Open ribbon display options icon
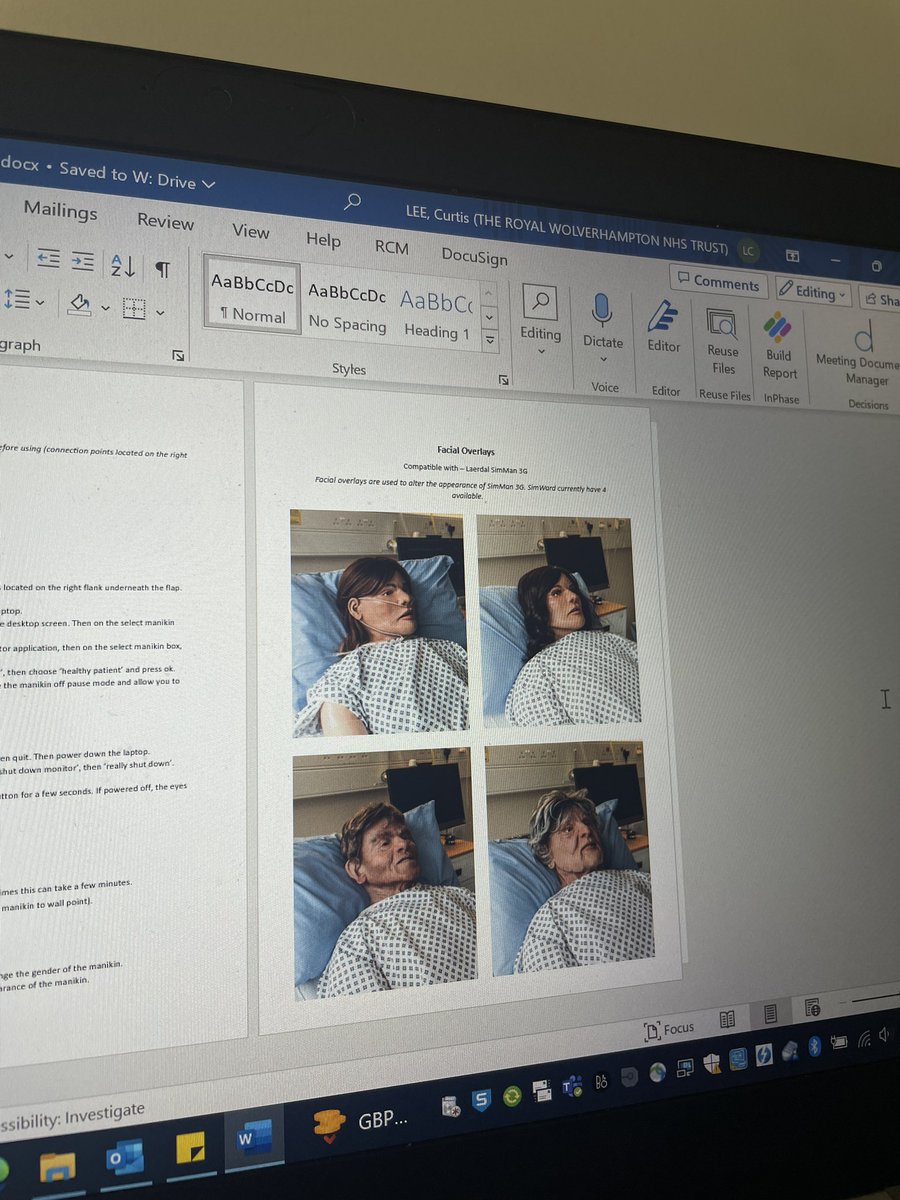900x1200 pixels. (x=791, y=256)
